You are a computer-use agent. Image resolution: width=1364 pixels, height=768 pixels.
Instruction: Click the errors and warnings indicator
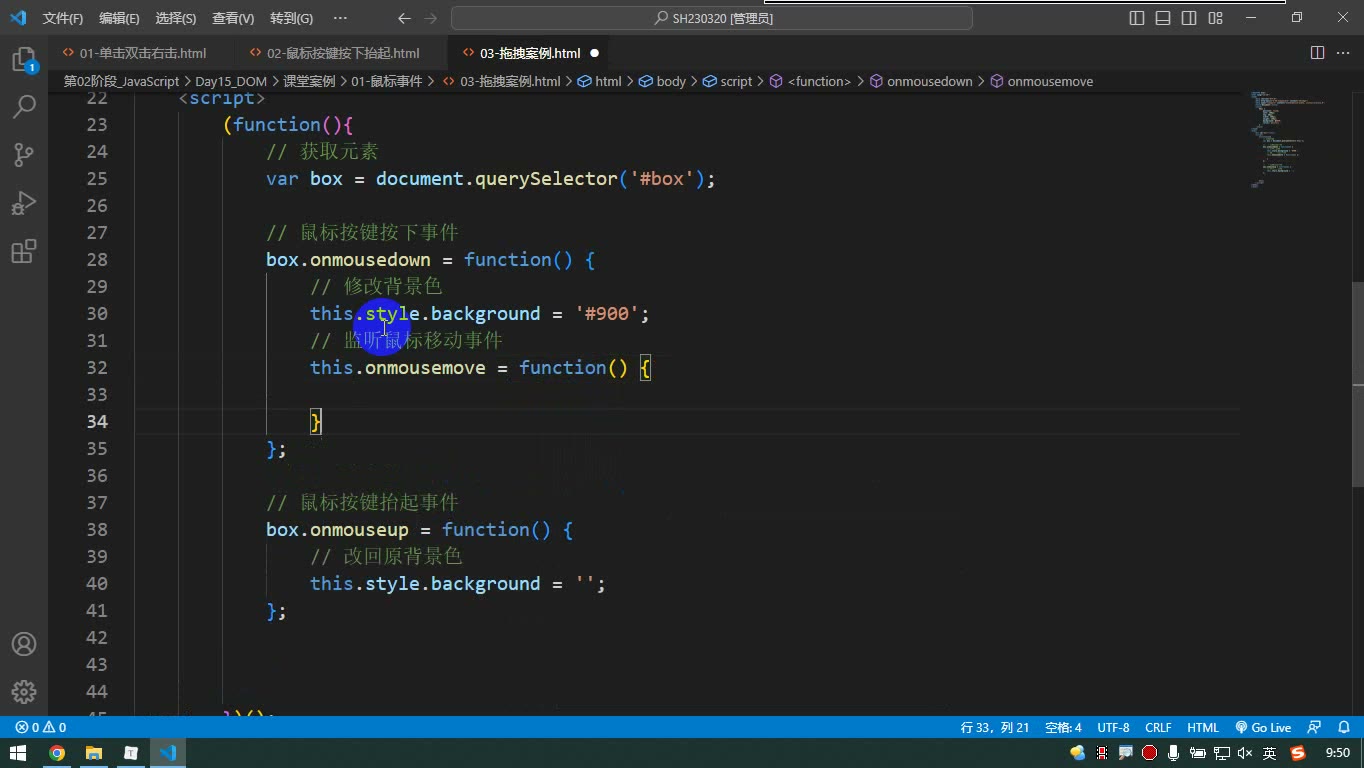[41, 727]
